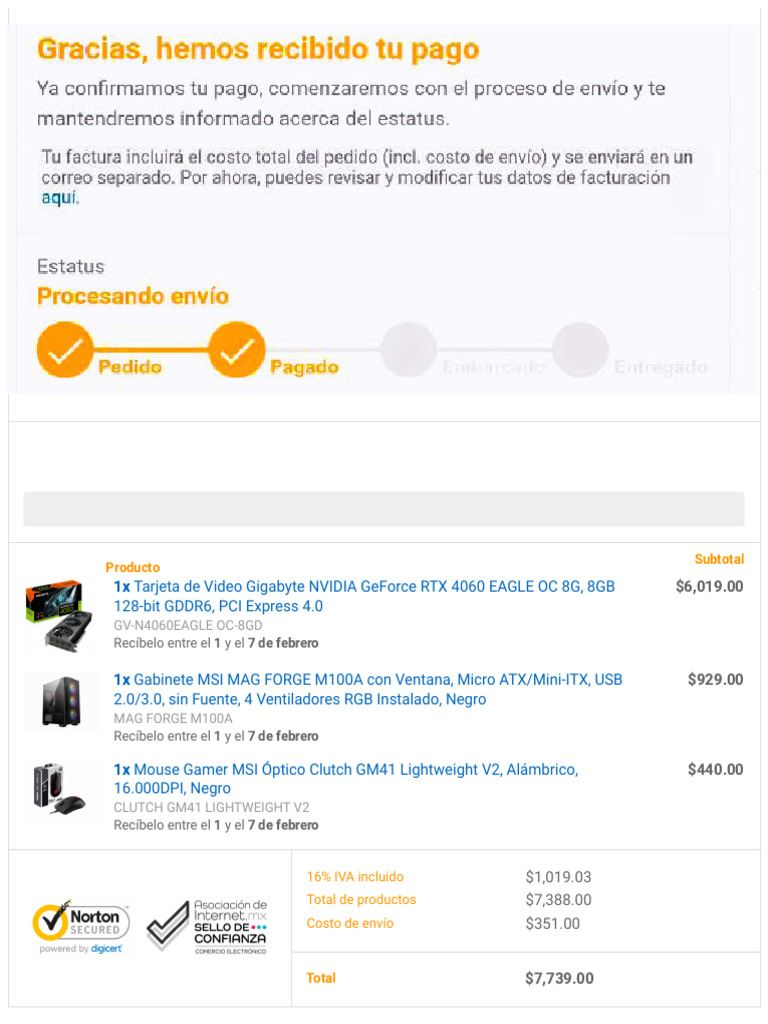Click the Pagado step label

(304, 366)
